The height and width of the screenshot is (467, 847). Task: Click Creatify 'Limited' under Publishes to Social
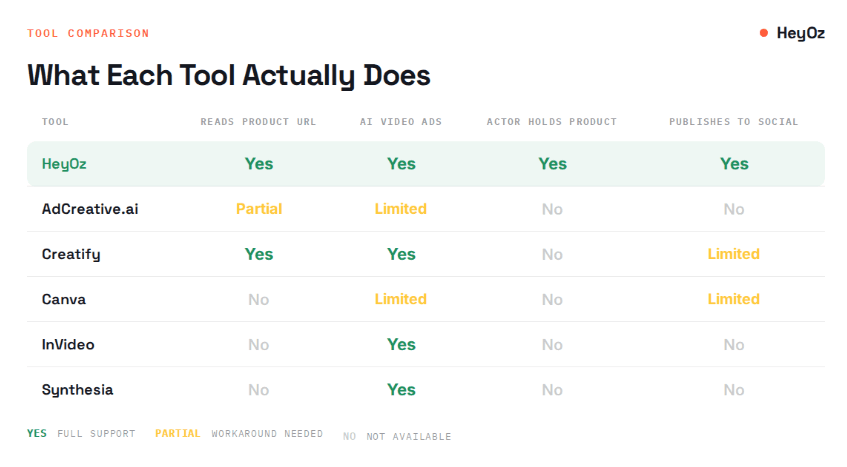[x=734, y=254]
